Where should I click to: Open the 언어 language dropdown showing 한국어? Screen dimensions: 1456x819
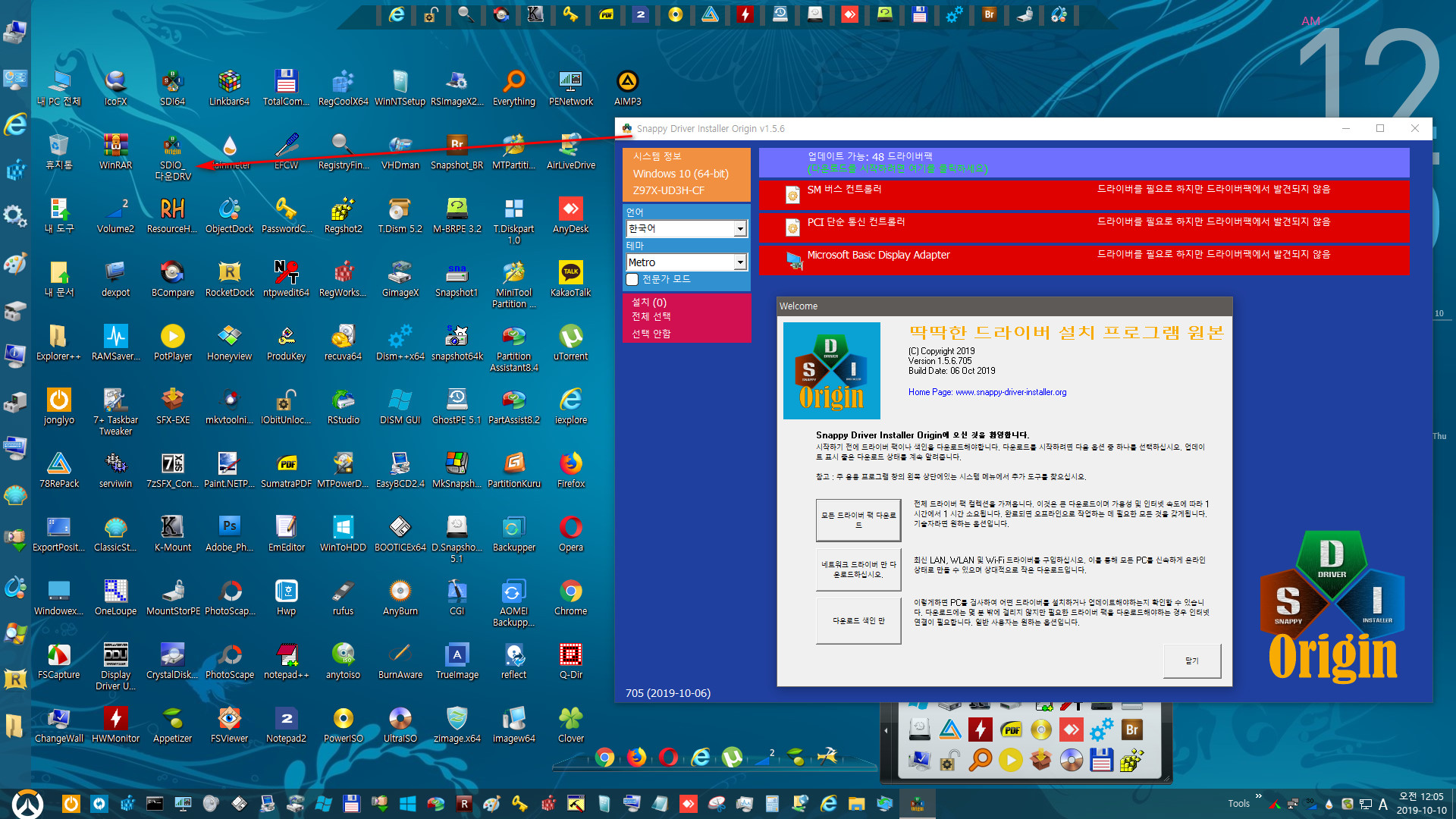pyautogui.click(x=687, y=228)
